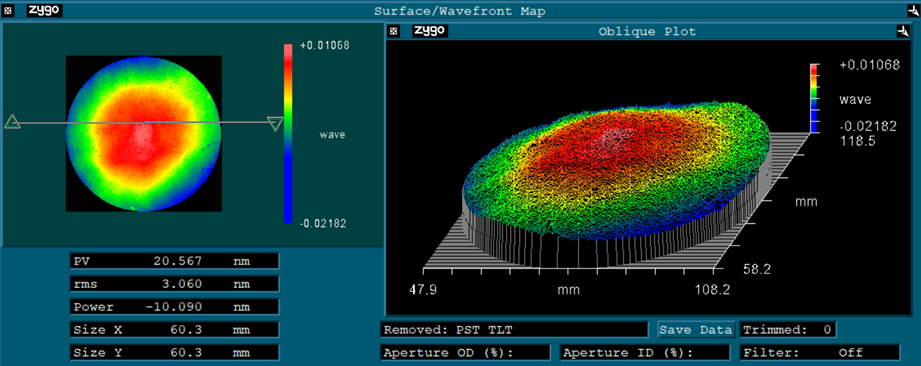Toggle the Filter Off control

tap(819, 352)
